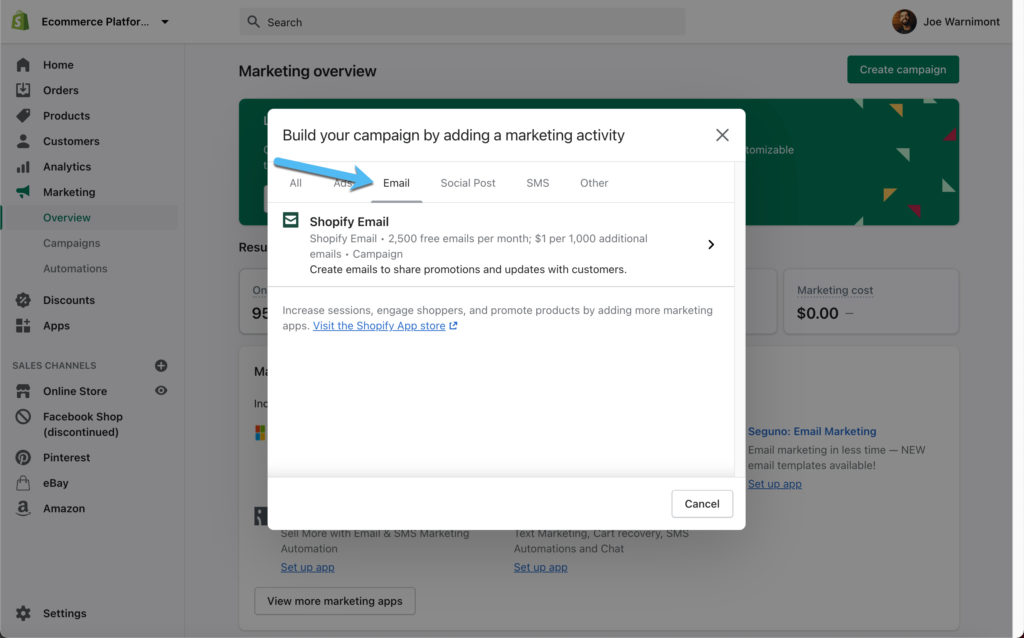Open Apps in the sidebar
The height and width of the screenshot is (638, 1024).
(x=56, y=325)
